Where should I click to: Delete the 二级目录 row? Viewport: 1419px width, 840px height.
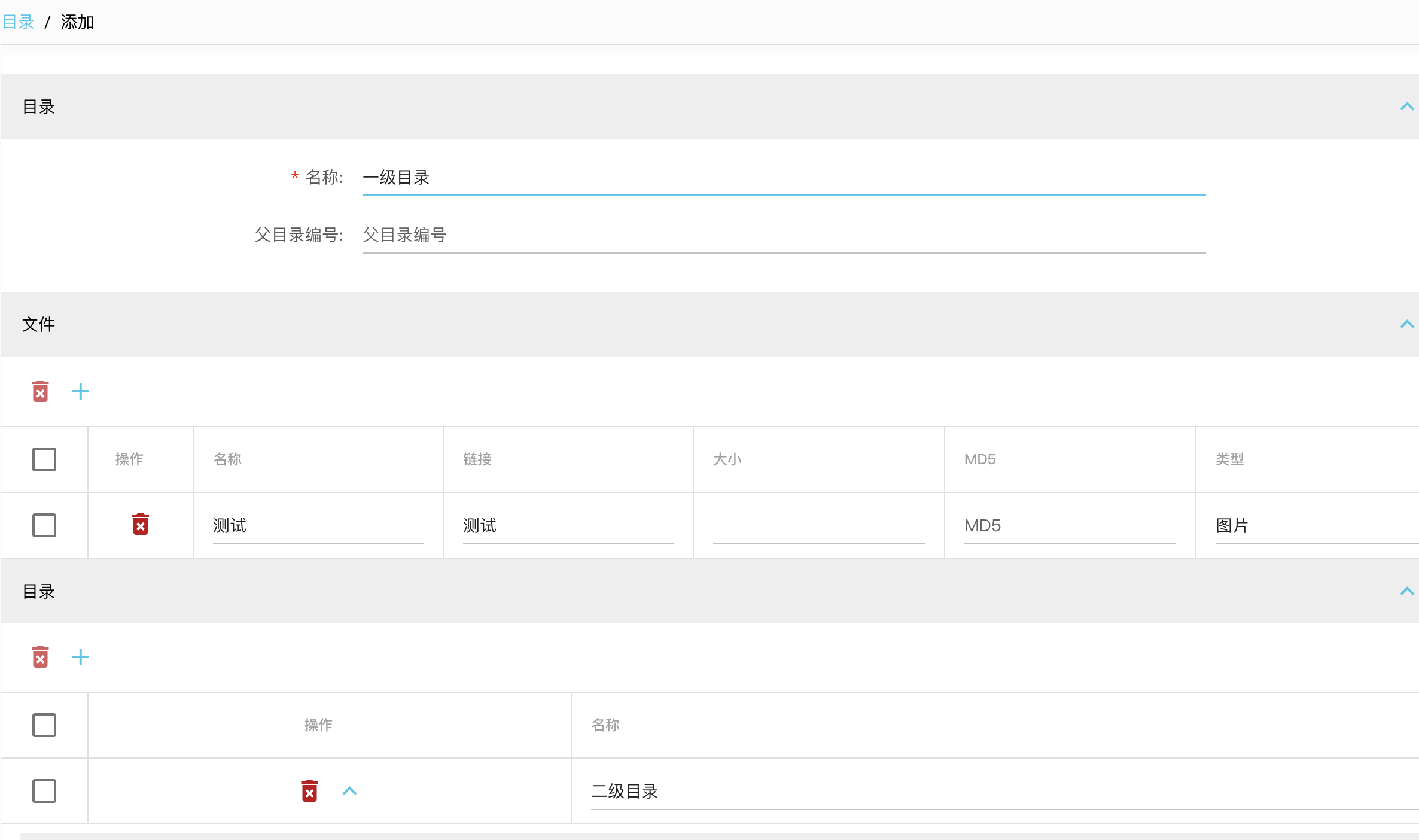pos(309,791)
